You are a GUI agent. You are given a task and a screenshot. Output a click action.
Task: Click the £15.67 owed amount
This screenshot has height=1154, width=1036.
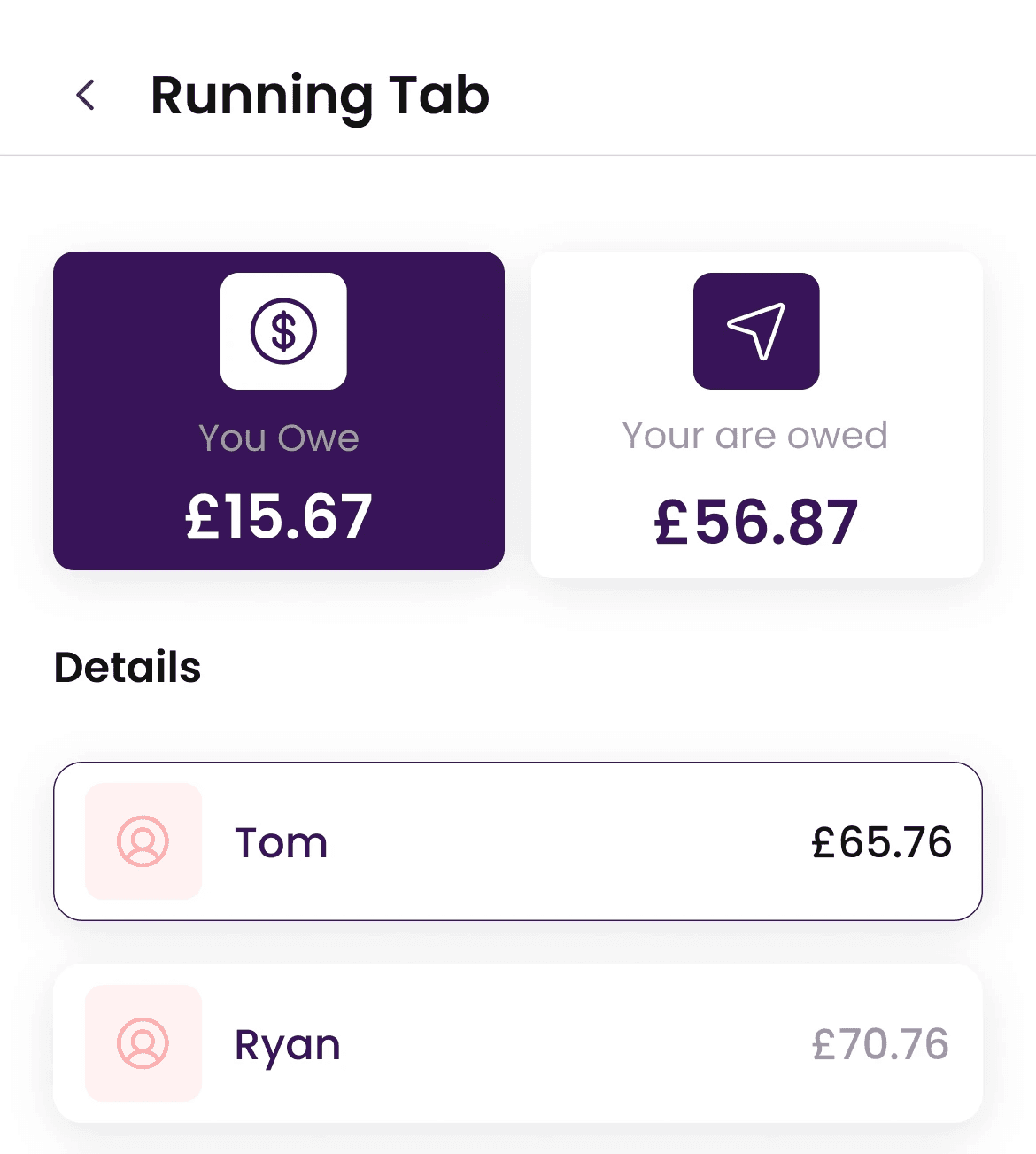click(279, 516)
